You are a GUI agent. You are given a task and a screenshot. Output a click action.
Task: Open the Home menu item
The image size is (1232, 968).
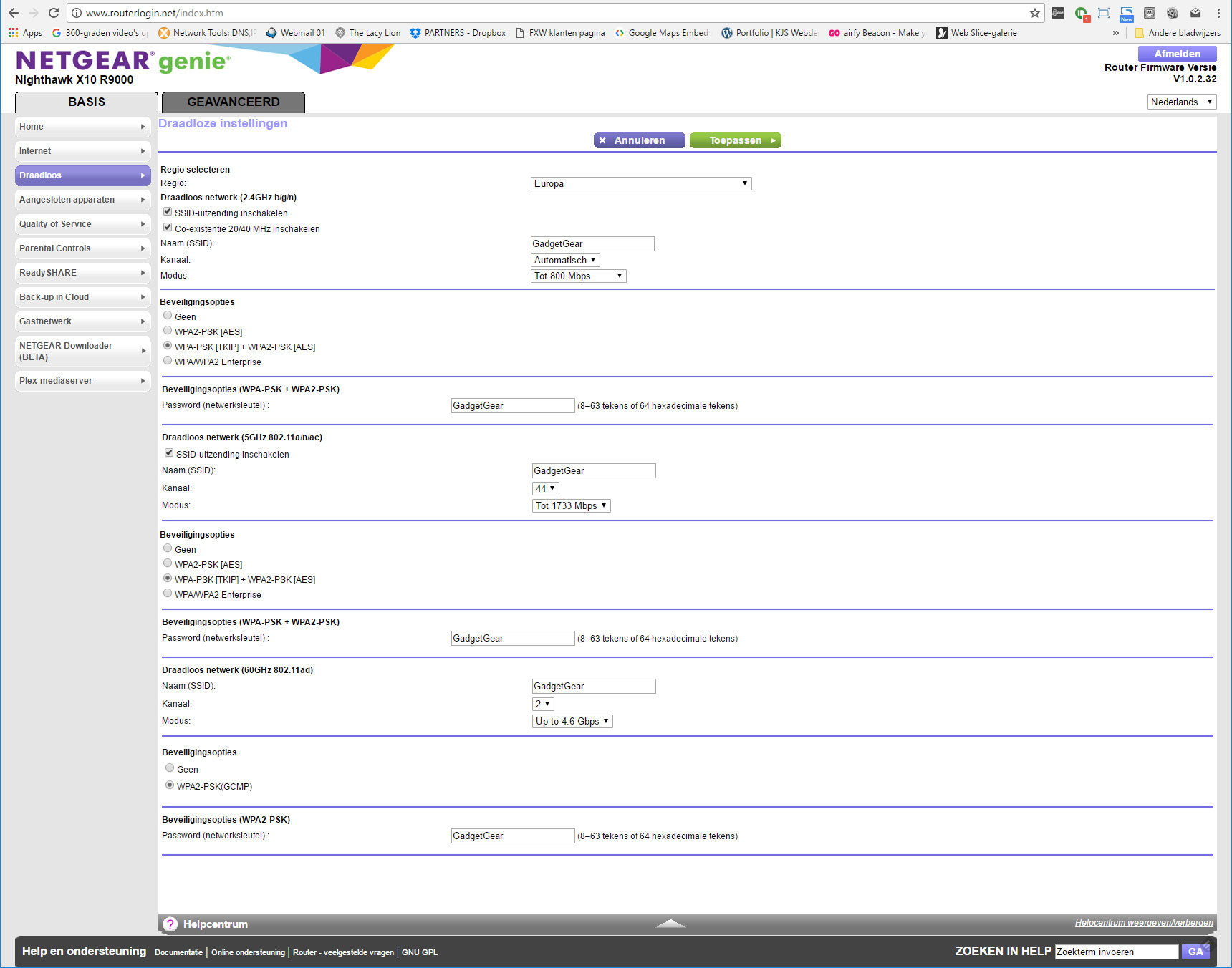click(83, 127)
